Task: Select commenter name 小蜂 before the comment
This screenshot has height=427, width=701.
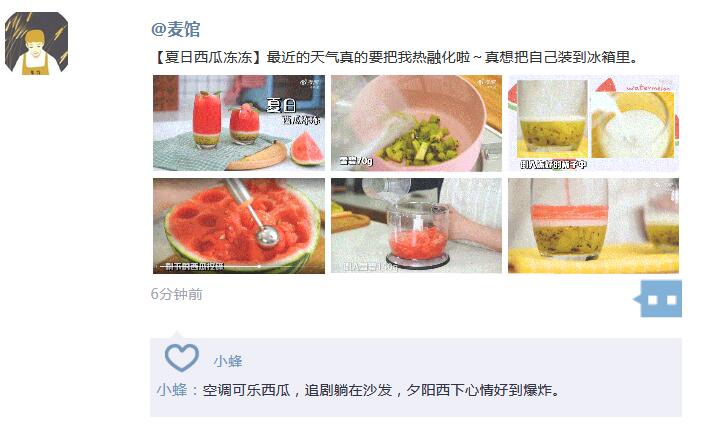Action: [172, 390]
